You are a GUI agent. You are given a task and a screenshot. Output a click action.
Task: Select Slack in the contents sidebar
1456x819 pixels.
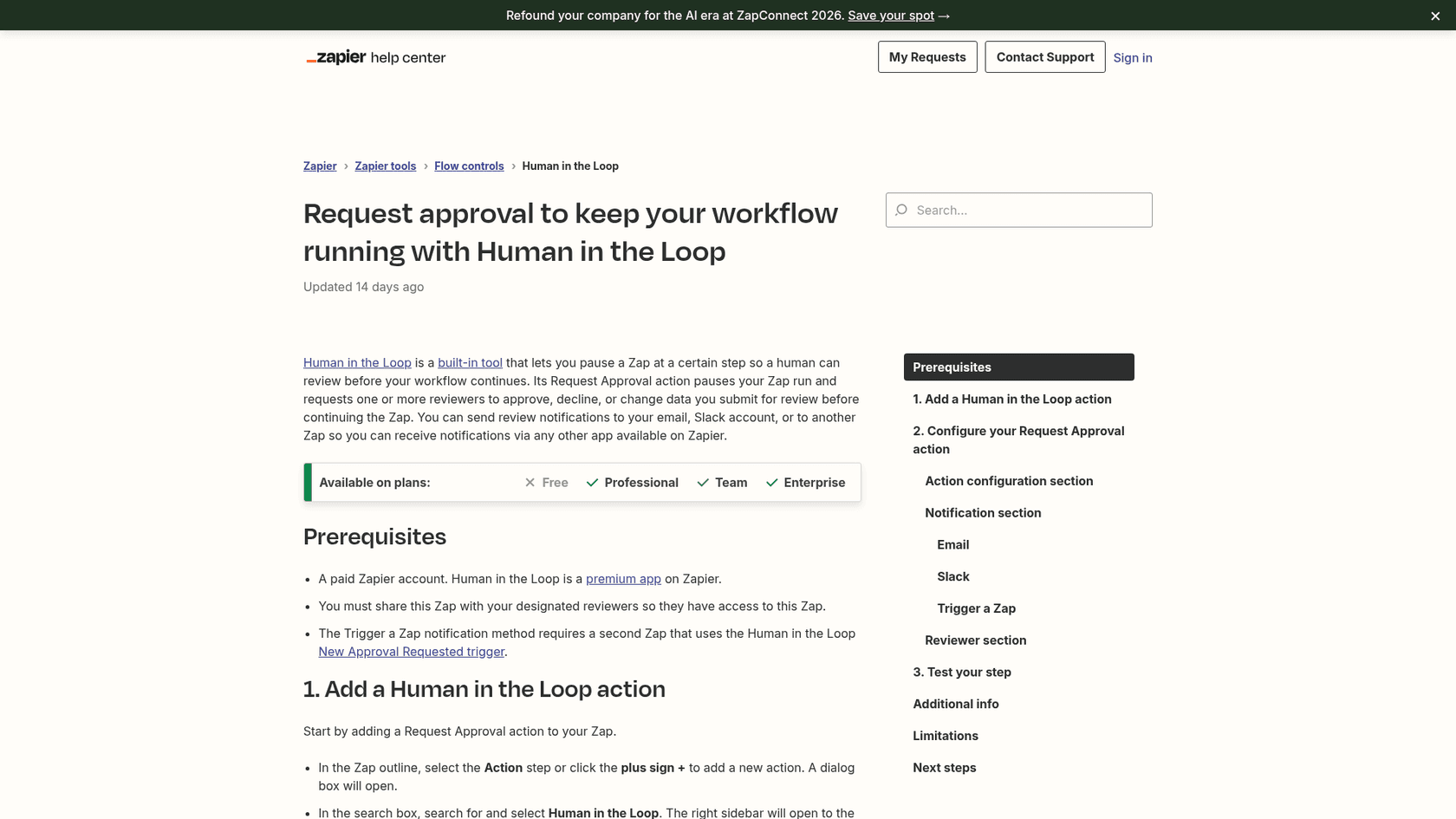(x=953, y=576)
